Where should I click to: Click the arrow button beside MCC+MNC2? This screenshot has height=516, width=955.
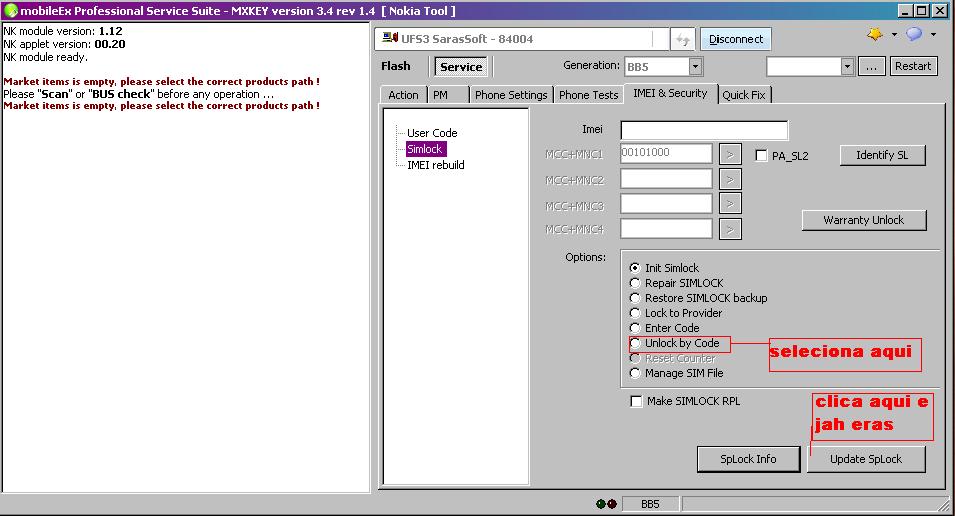tap(730, 179)
